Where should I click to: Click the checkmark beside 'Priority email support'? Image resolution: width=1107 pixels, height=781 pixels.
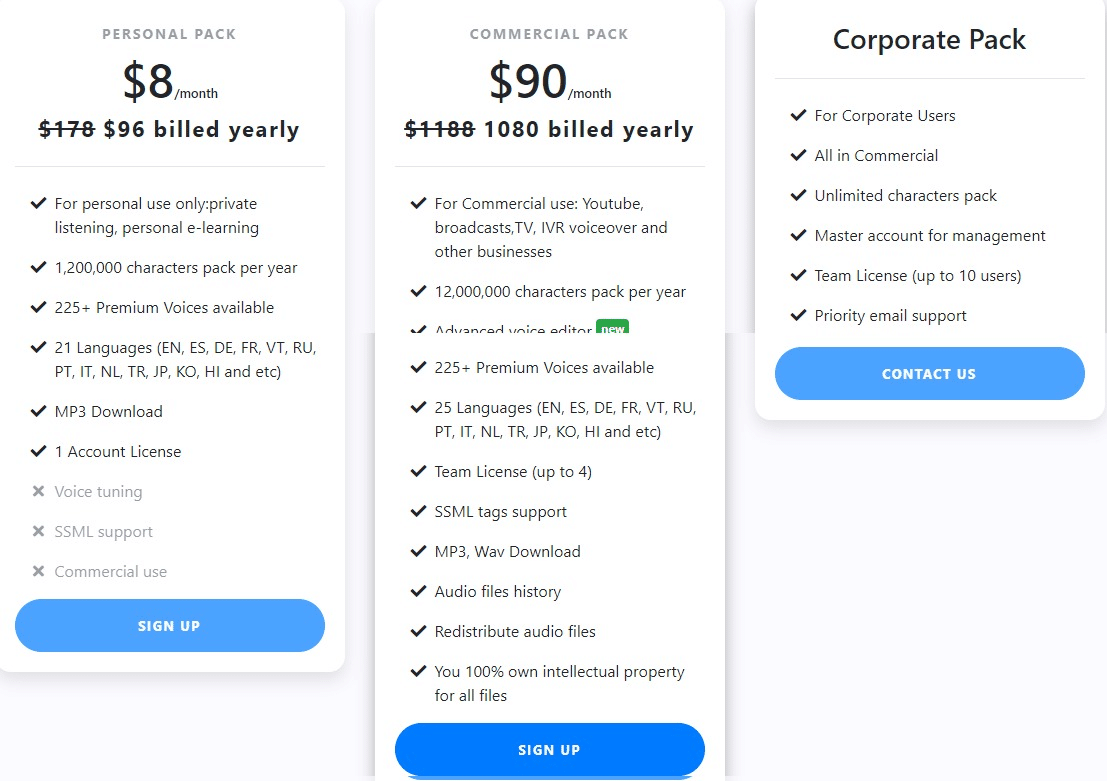pos(798,315)
